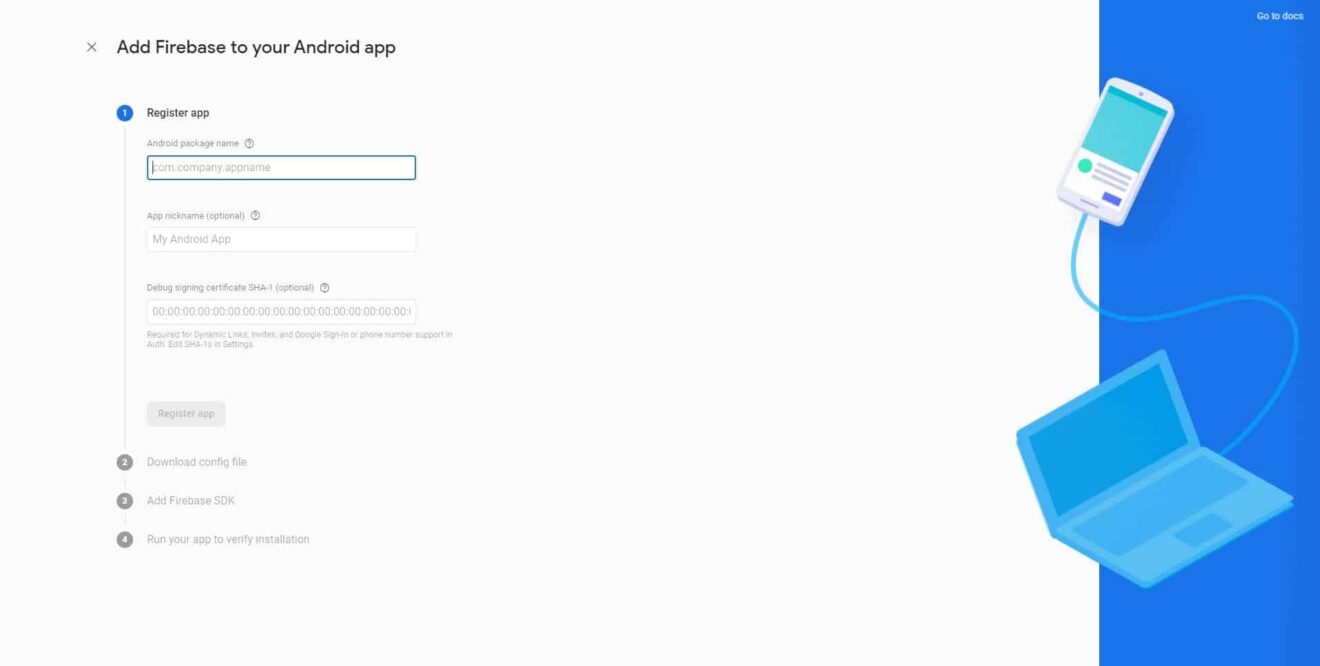Focus the App nickname input field
The height and width of the screenshot is (666, 1320).
(x=281, y=240)
